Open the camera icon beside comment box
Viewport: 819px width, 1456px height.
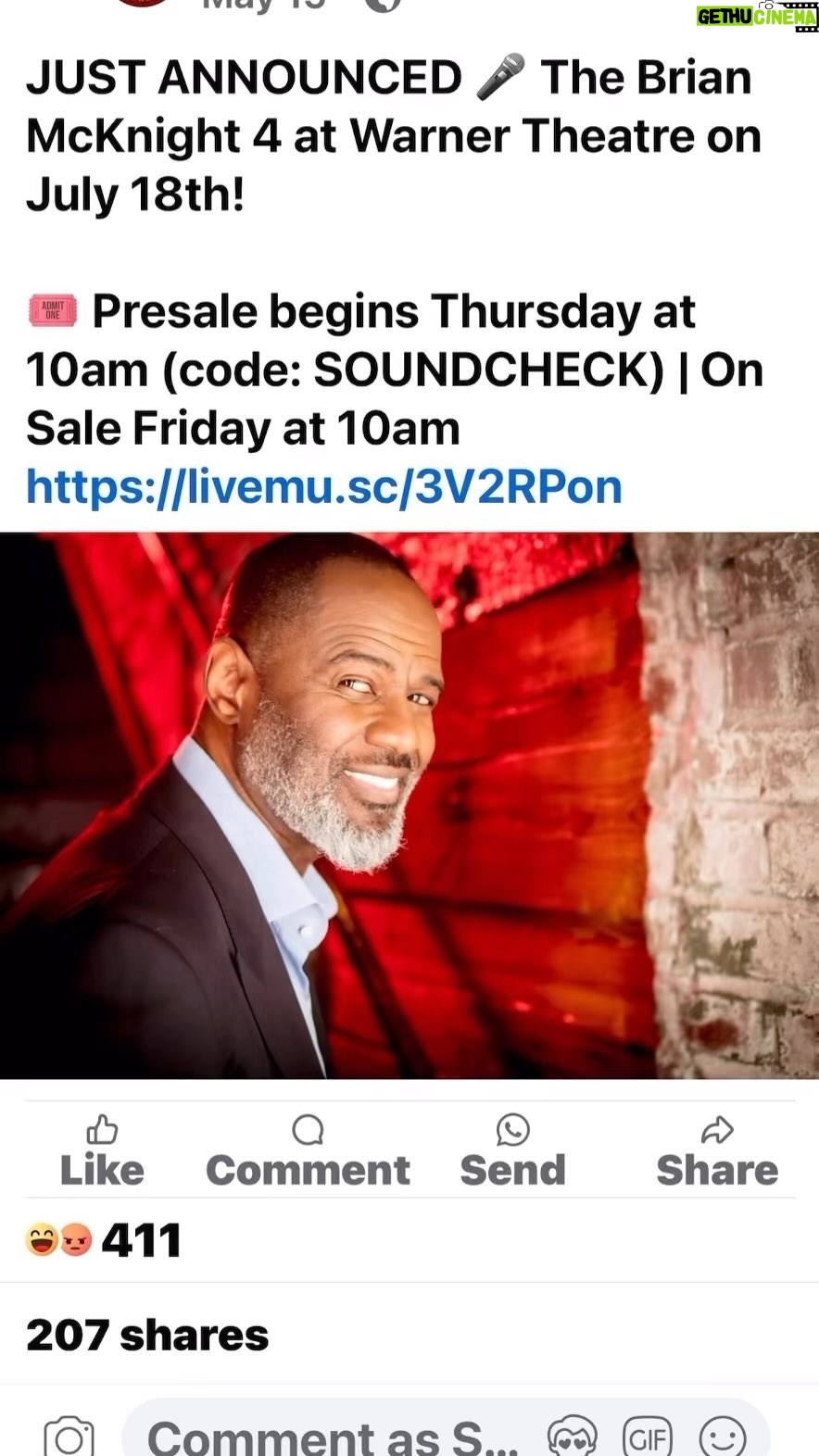click(69, 1436)
